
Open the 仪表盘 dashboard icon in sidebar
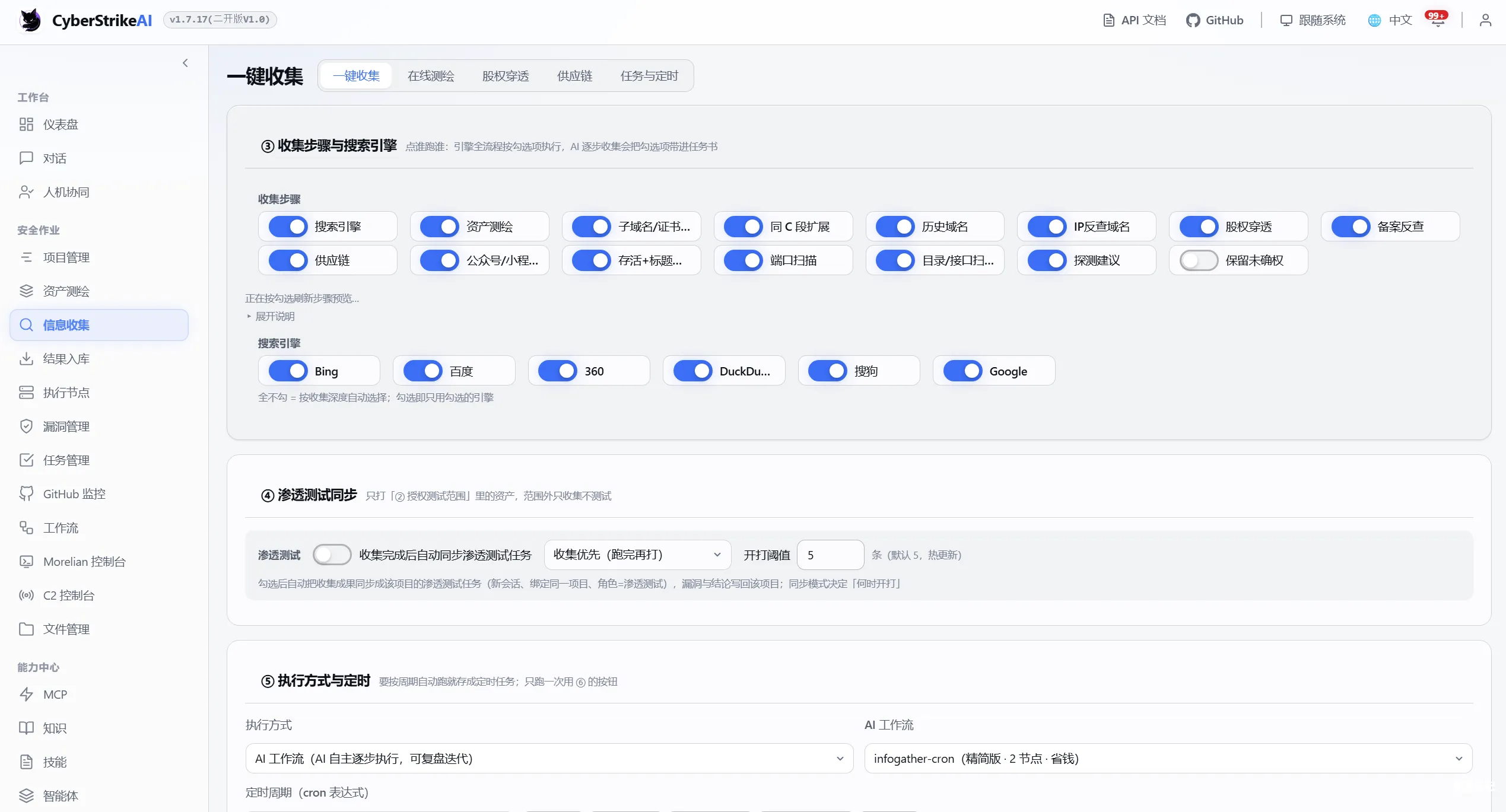tap(26, 124)
